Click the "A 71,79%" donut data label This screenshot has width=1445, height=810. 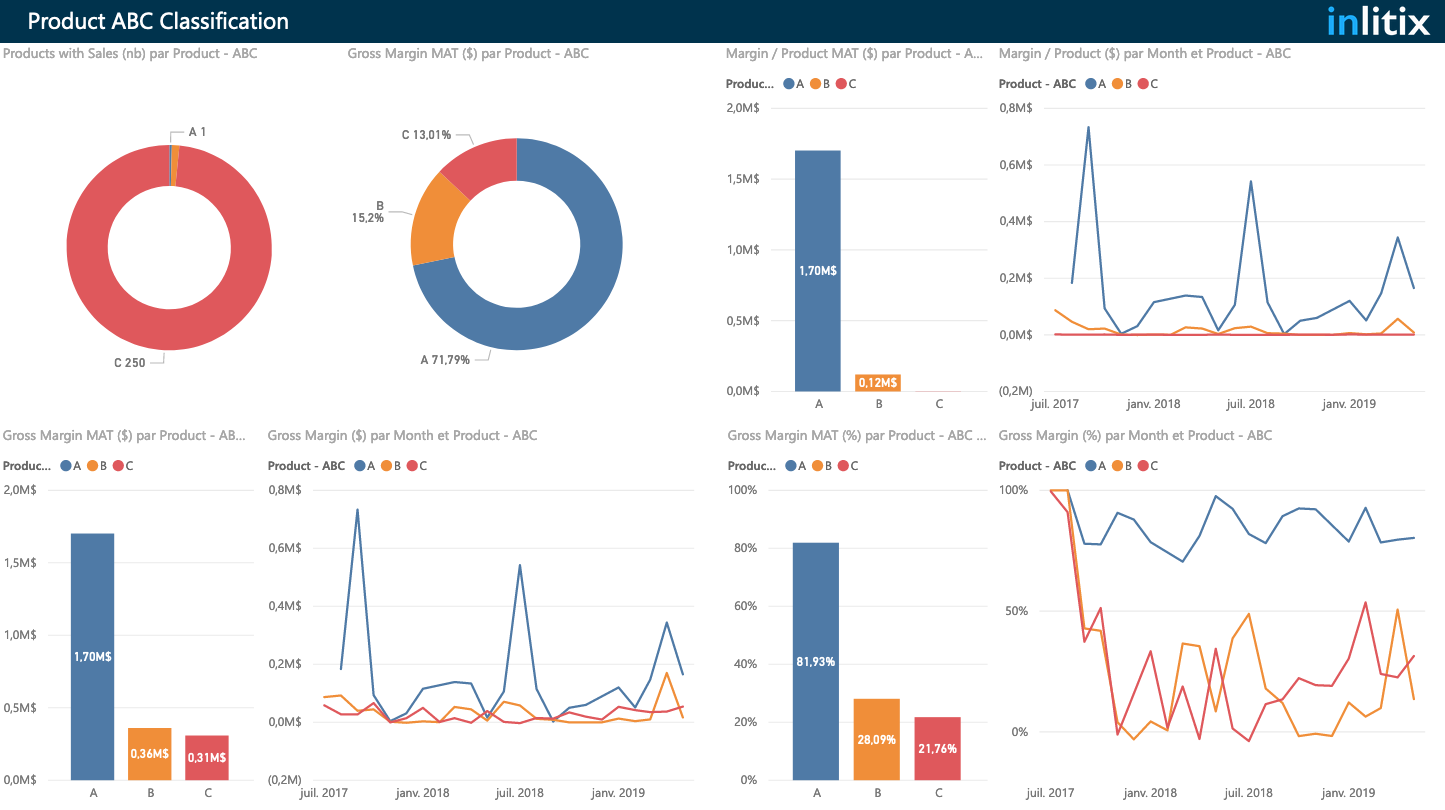[446, 359]
